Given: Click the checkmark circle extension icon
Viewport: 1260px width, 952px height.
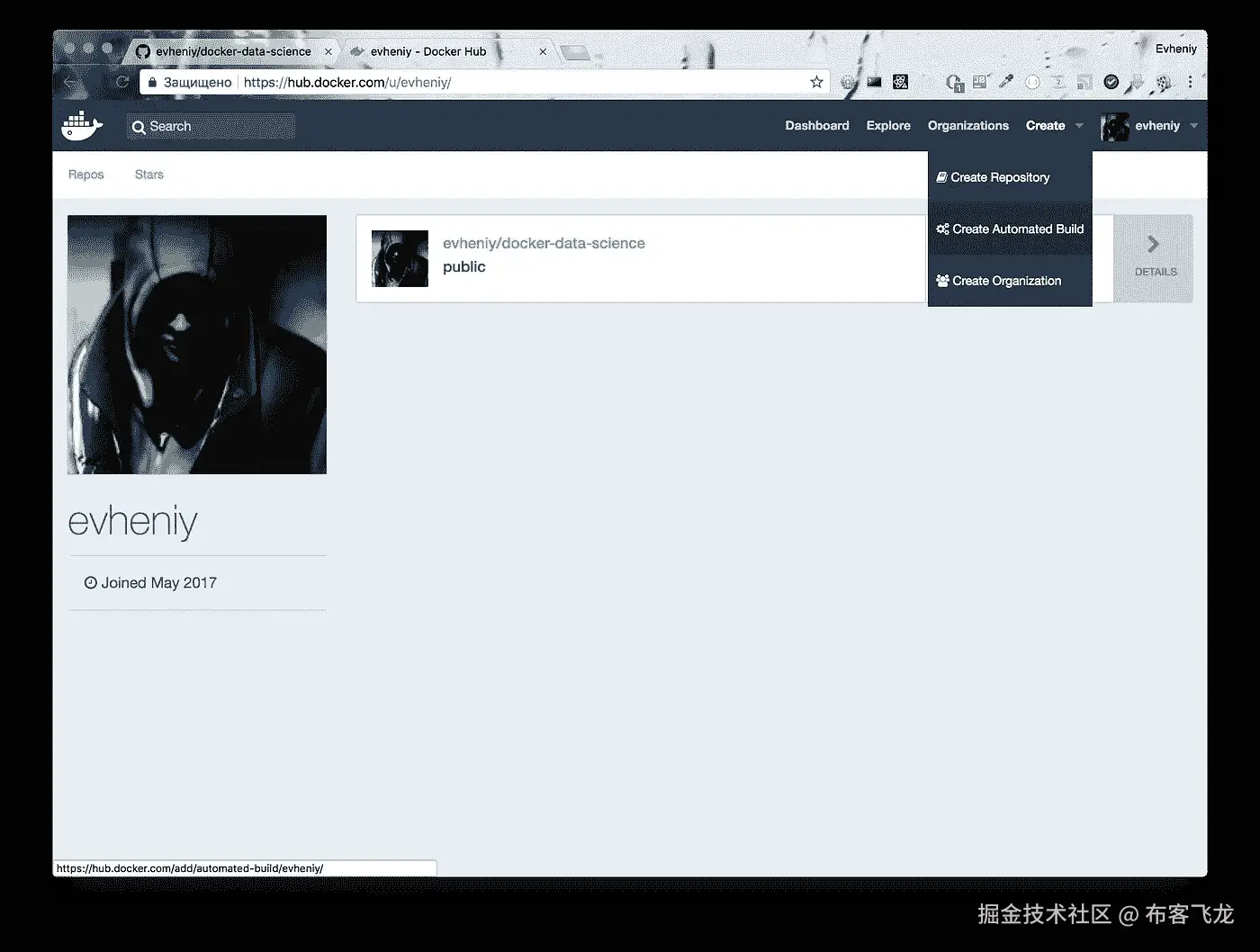Looking at the screenshot, I should 1111,82.
